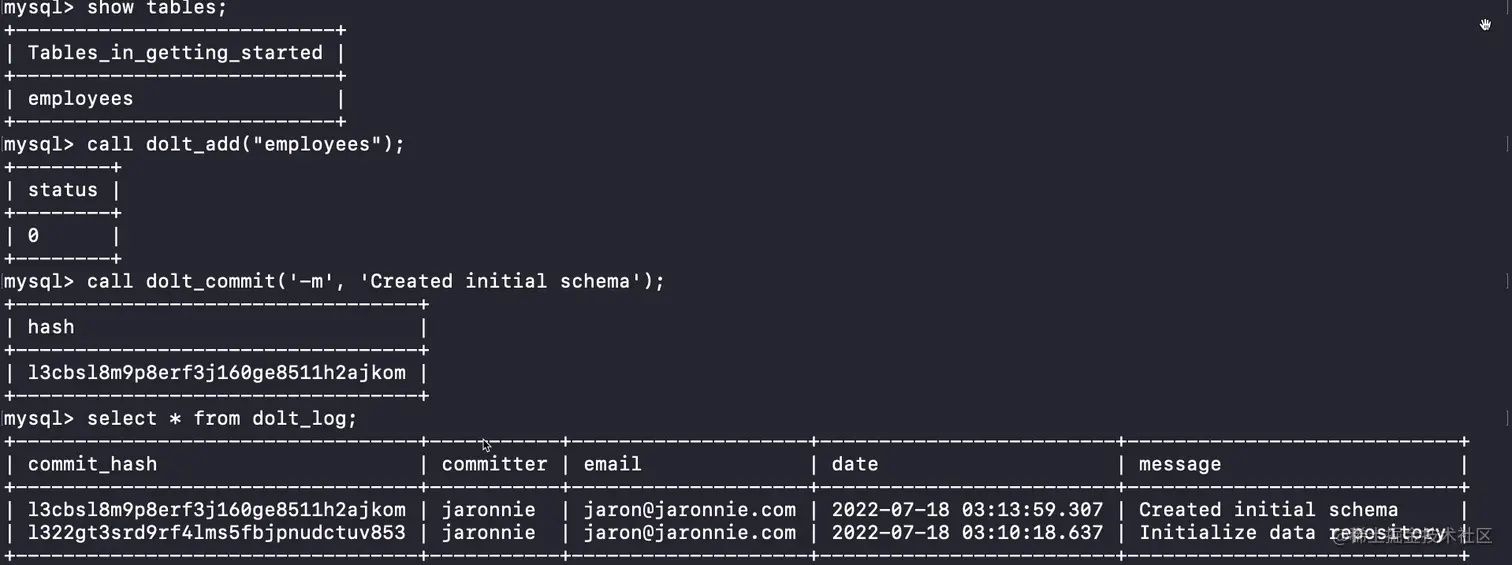Viewport: 1512px width, 565px height.
Task: Click the 'status' column header
Action: click(x=62, y=190)
